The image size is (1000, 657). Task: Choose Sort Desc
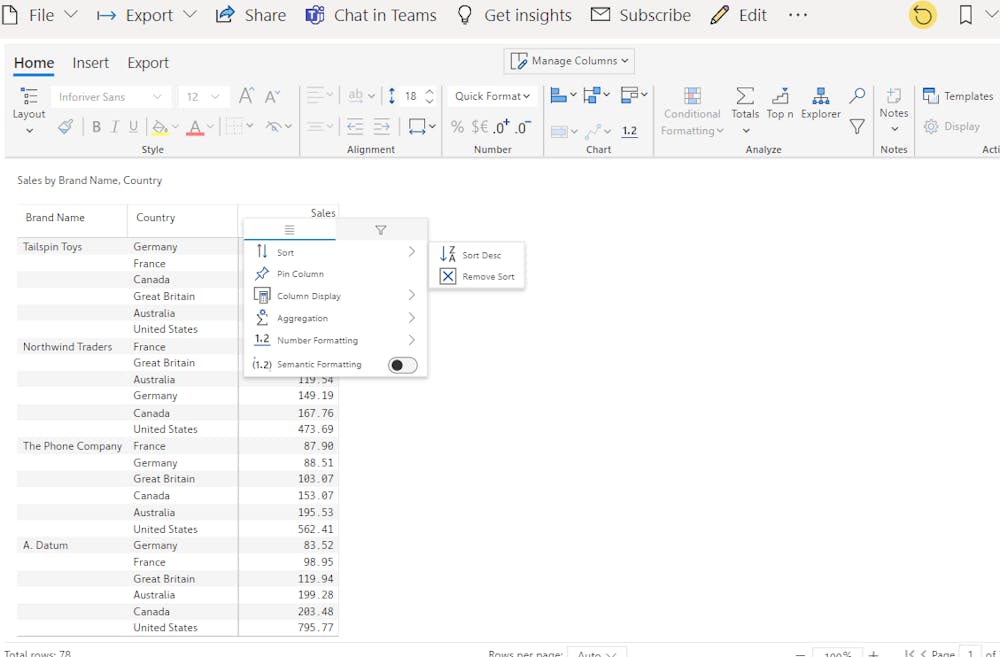(x=476, y=255)
